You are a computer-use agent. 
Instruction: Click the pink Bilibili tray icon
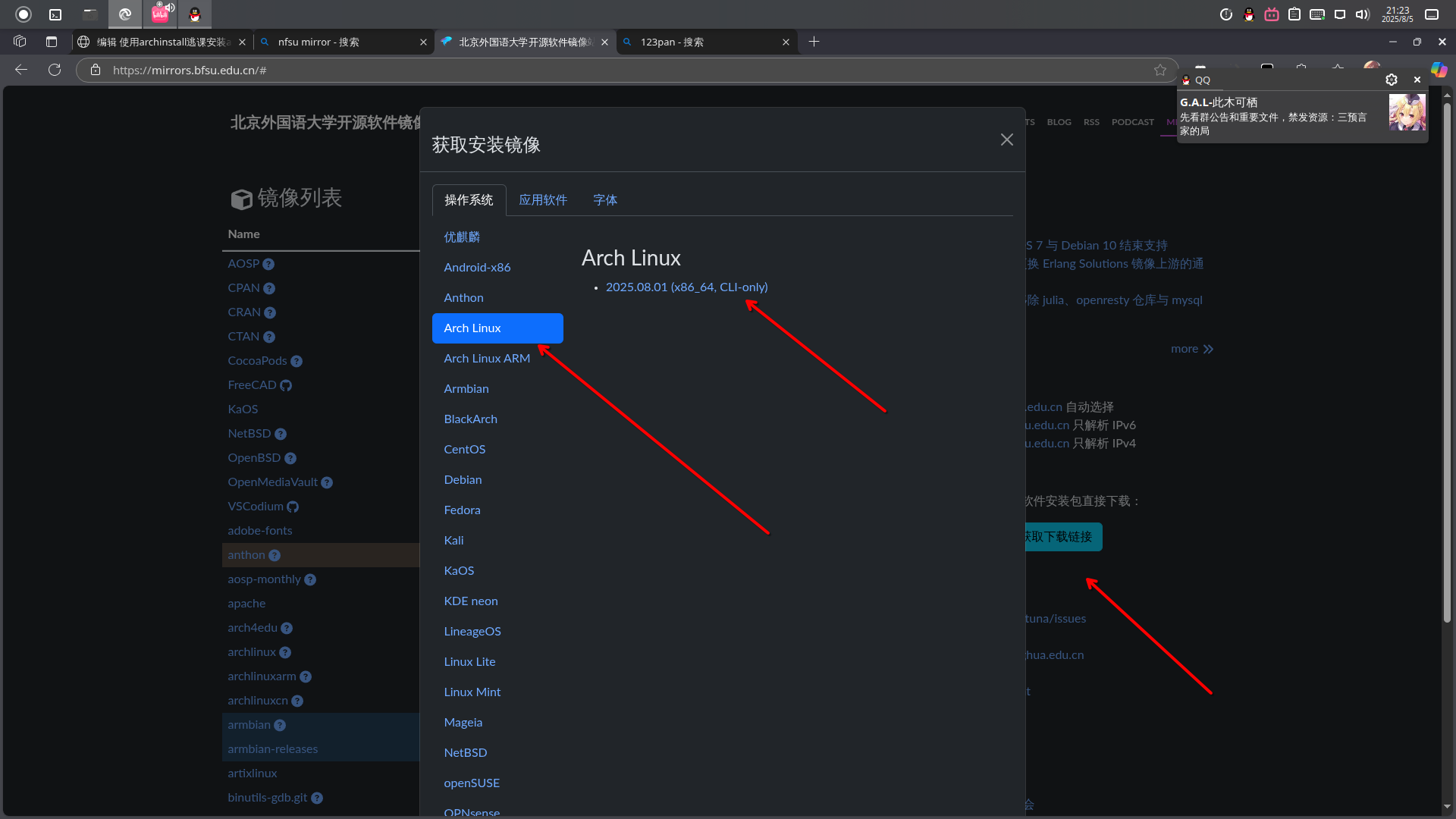pos(1272,14)
